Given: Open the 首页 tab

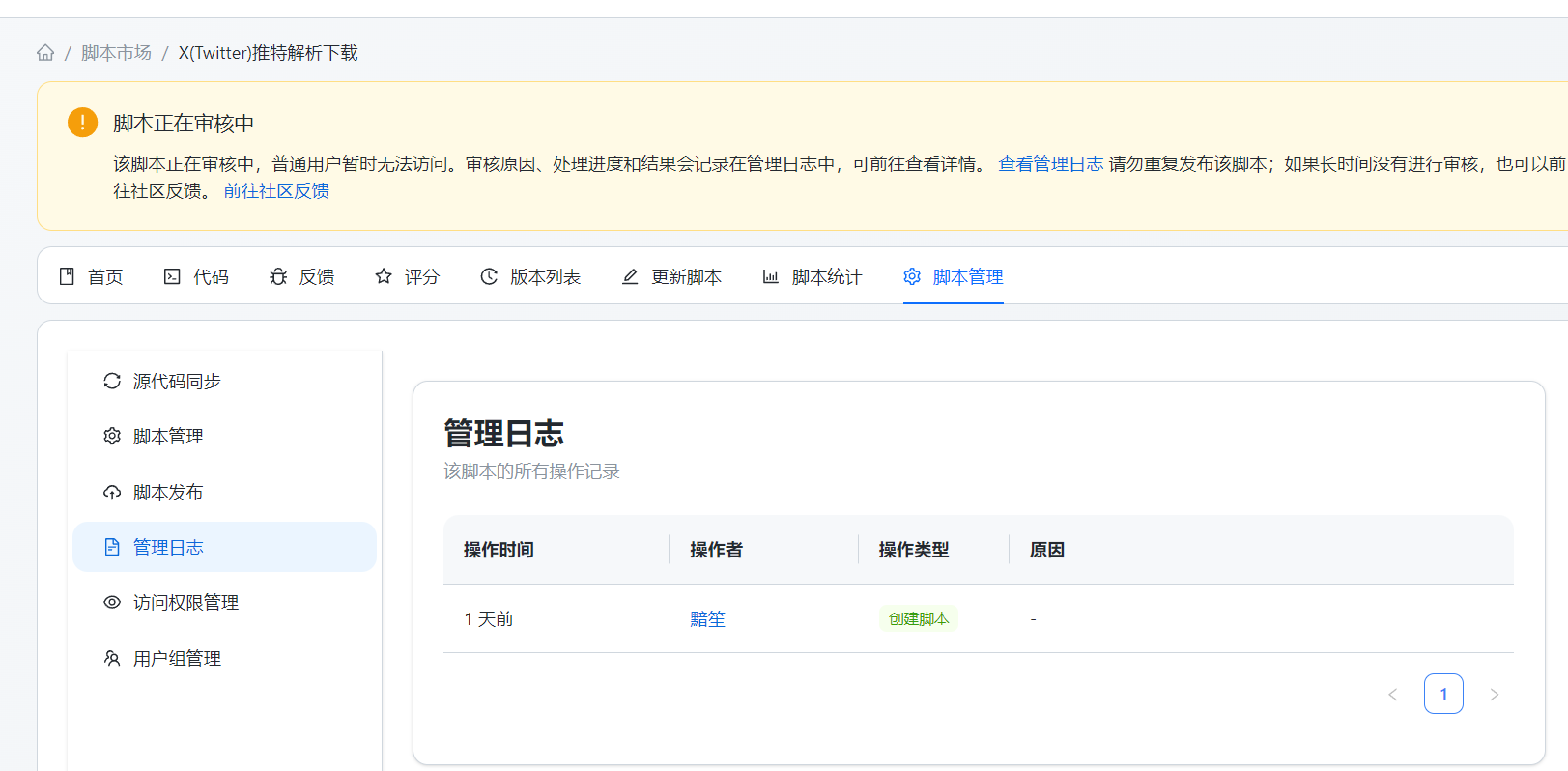Looking at the screenshot, I should [92, 277].
